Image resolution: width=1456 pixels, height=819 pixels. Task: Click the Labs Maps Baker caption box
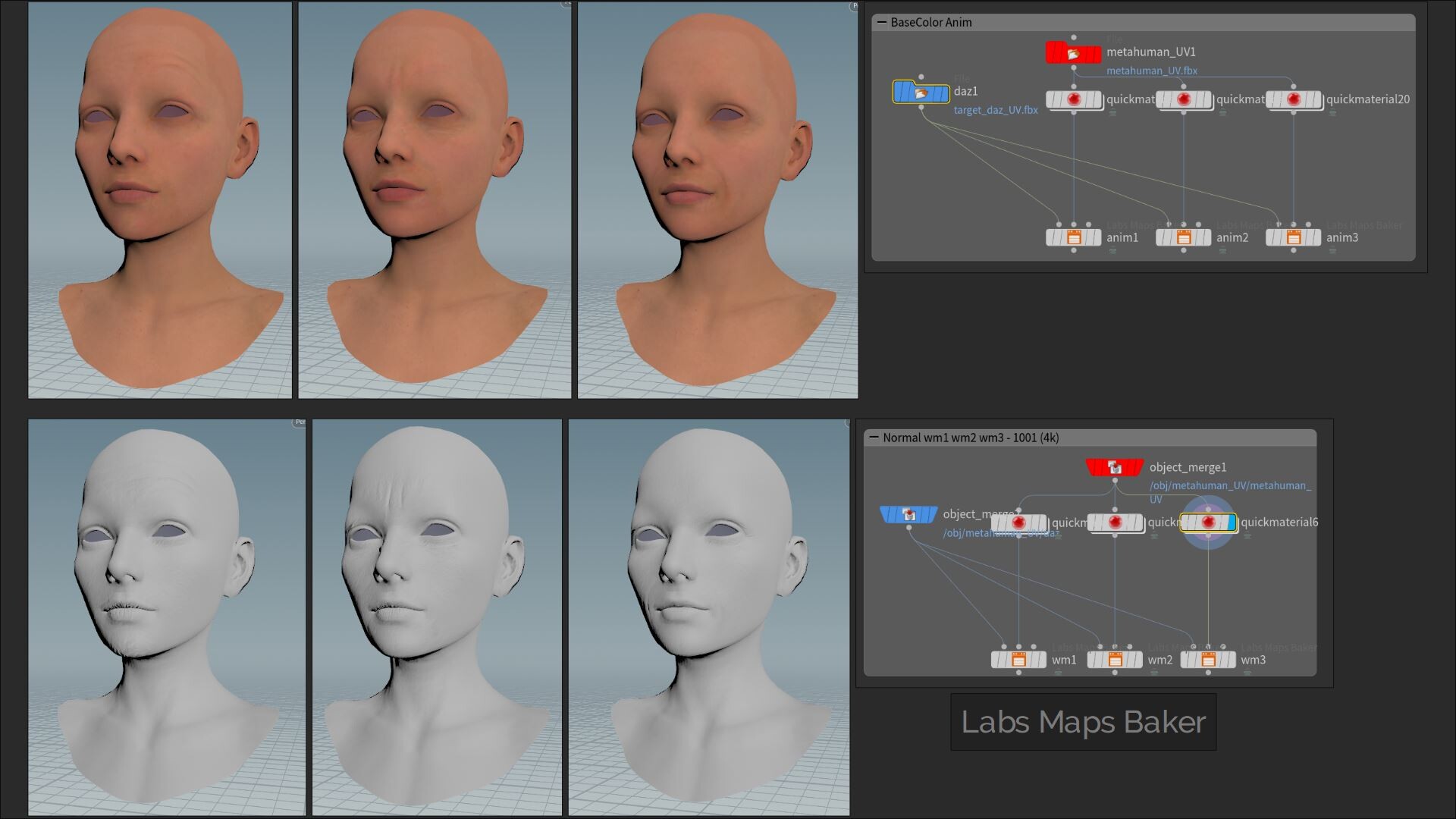tap(1083, 722)
